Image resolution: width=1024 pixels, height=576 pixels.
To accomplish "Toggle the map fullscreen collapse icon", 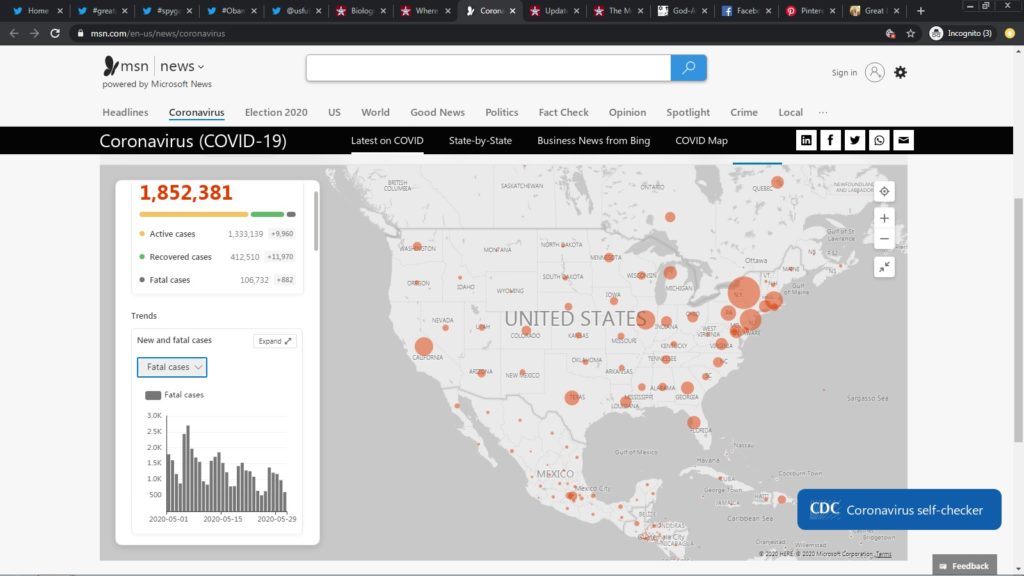I will pyautogui.click(x=884, y=267).
